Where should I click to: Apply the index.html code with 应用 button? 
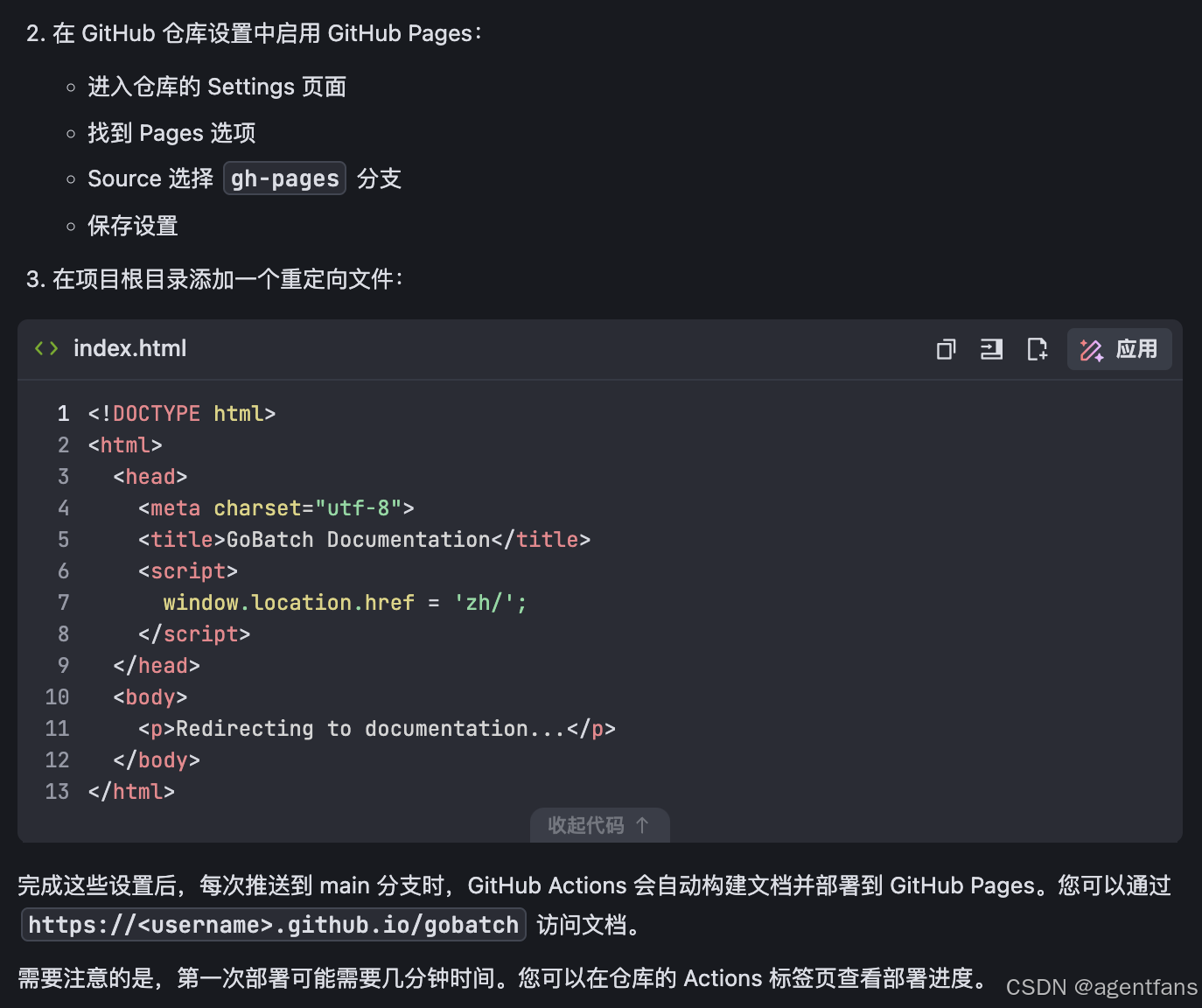(1119, 349)
